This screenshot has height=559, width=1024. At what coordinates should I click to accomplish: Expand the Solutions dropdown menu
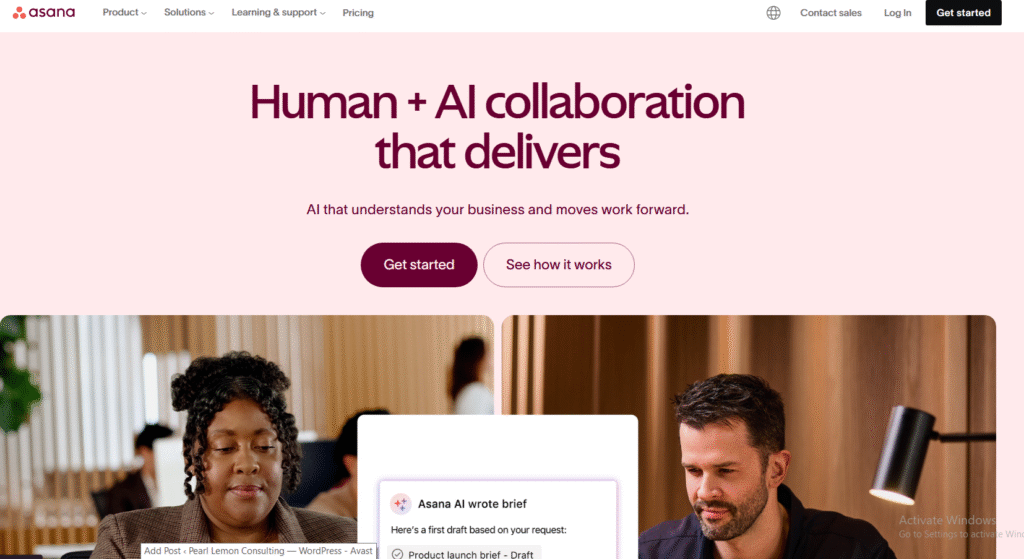pos(189,12)
